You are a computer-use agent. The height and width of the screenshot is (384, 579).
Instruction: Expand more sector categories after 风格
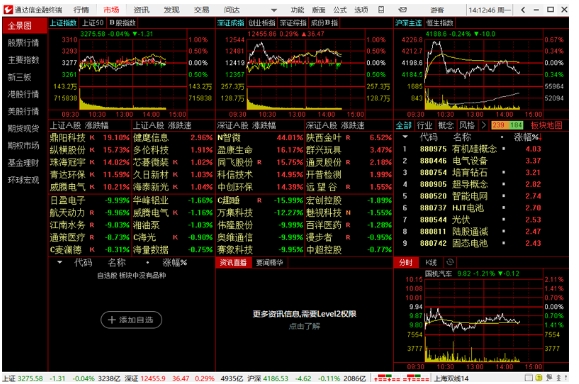483,126
